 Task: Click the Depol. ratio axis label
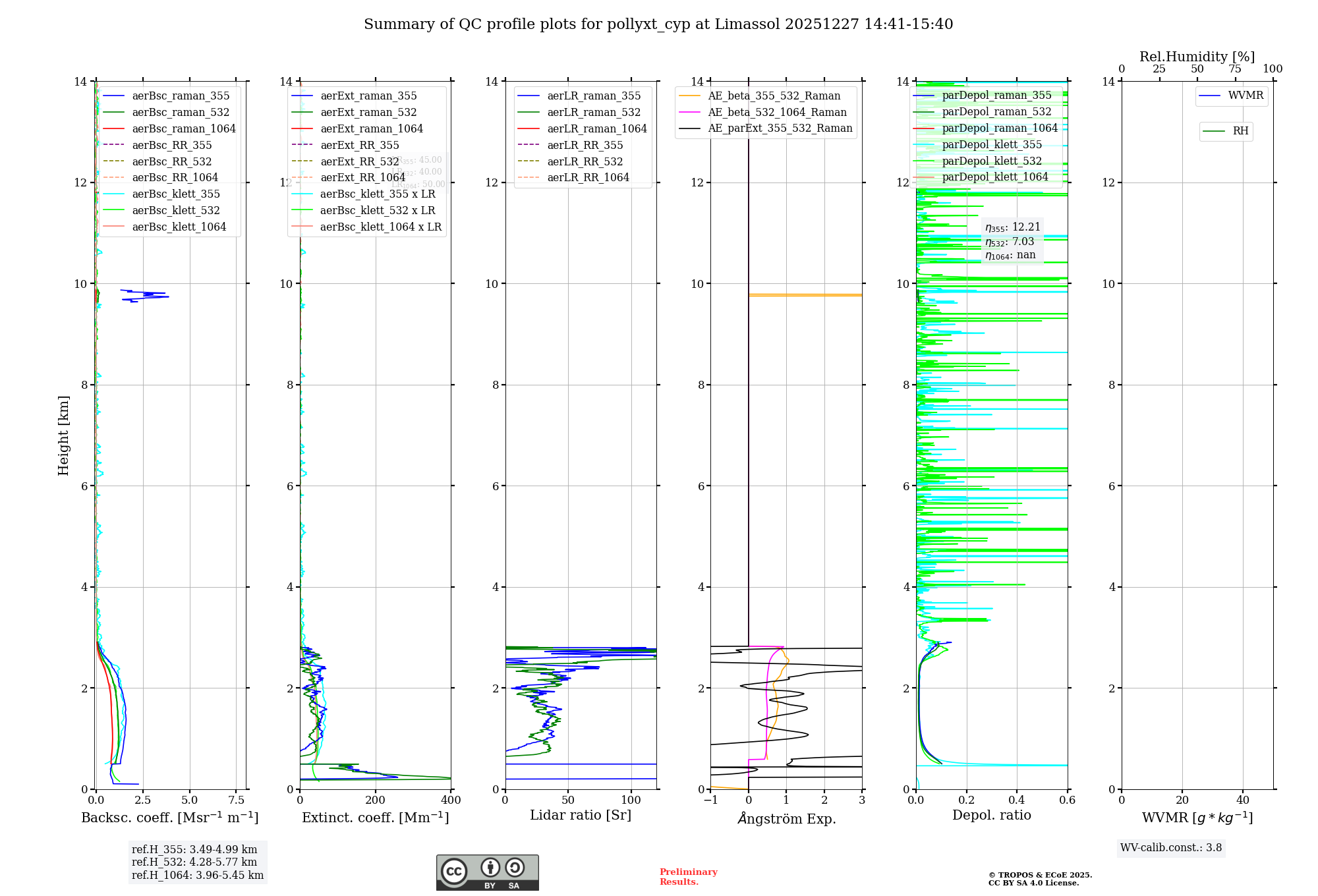click(x=991, y=816)
